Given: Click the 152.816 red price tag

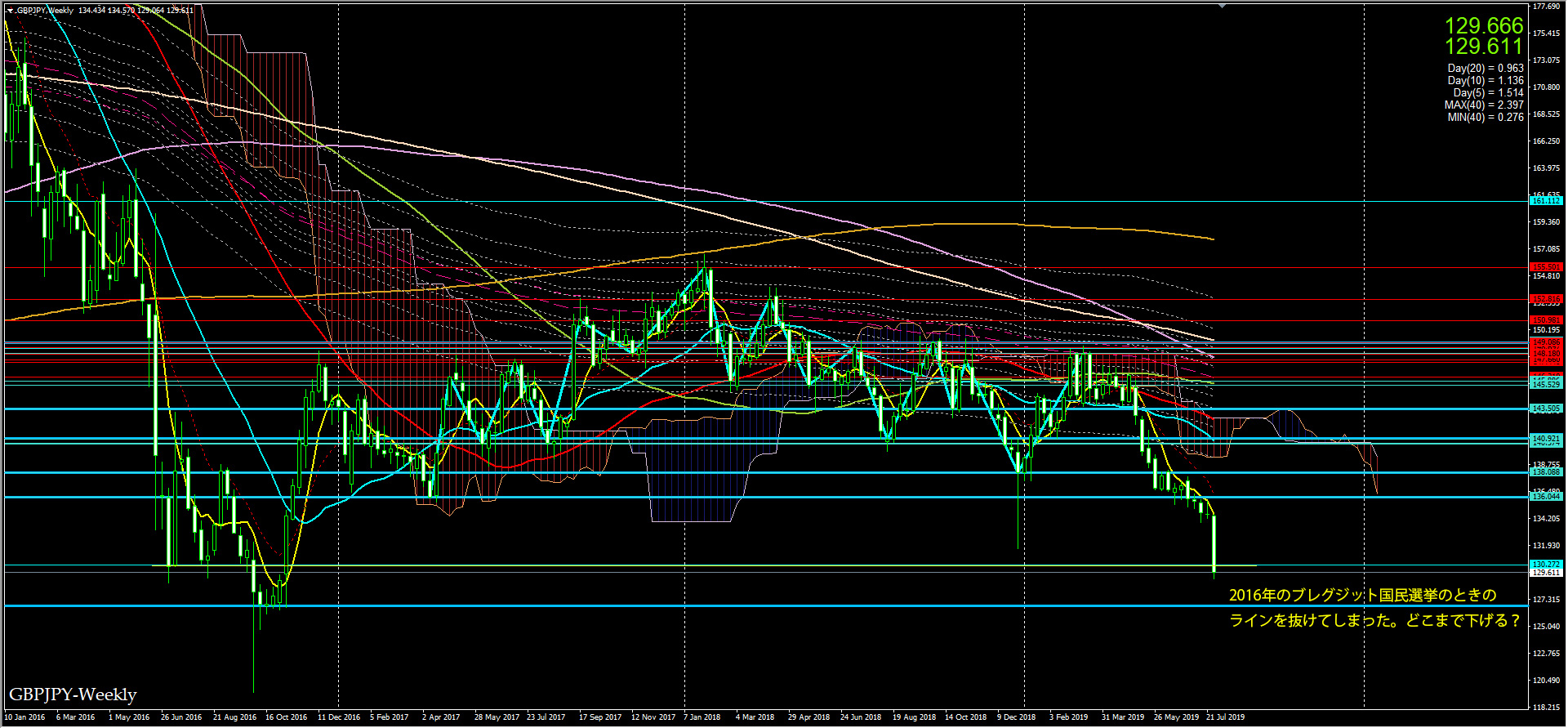Looking at the screenshot, I should pyautogui.click(x=1546, y=299).
